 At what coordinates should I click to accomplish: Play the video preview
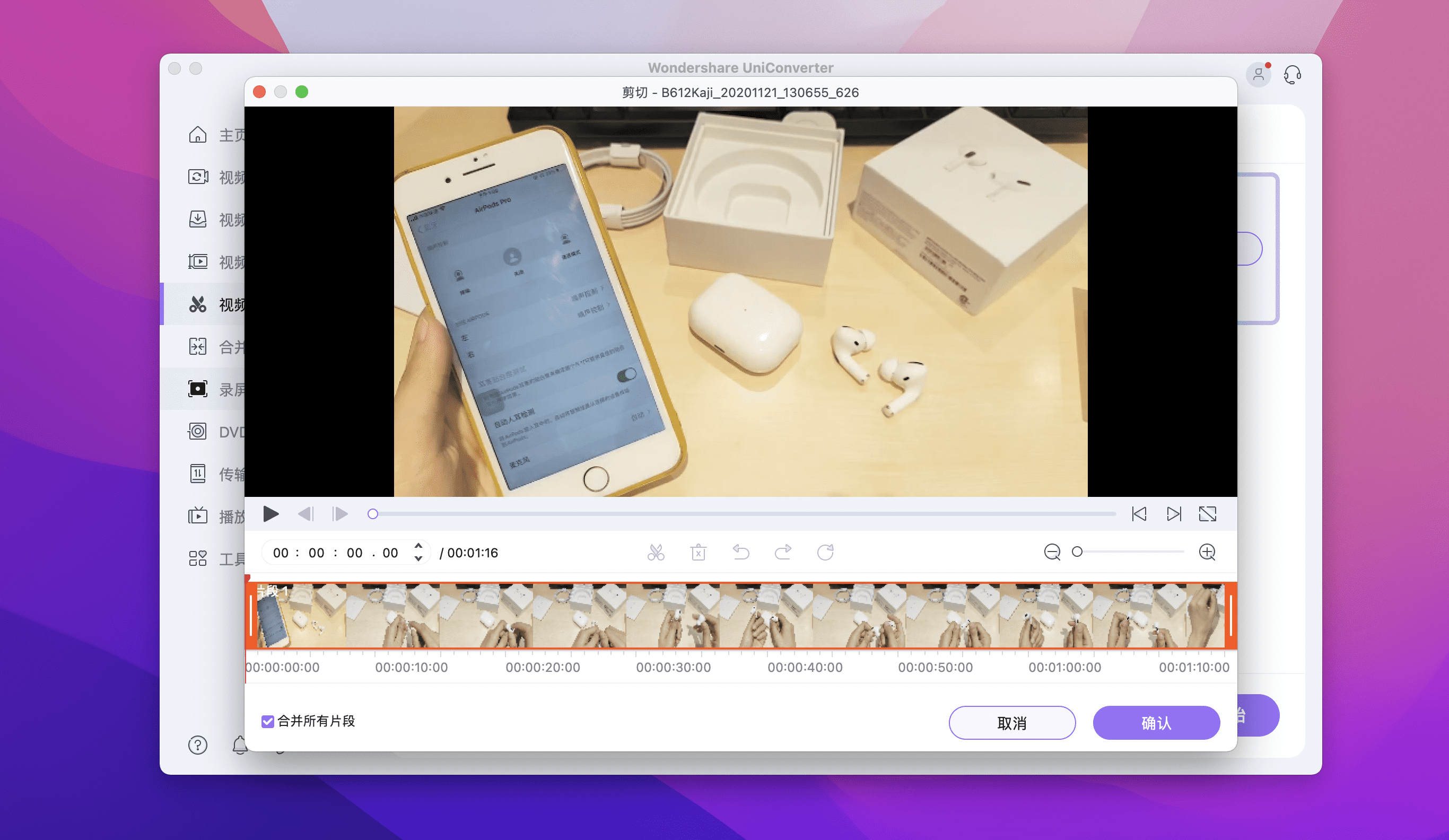pyautogui.click(x=271, y=514)
